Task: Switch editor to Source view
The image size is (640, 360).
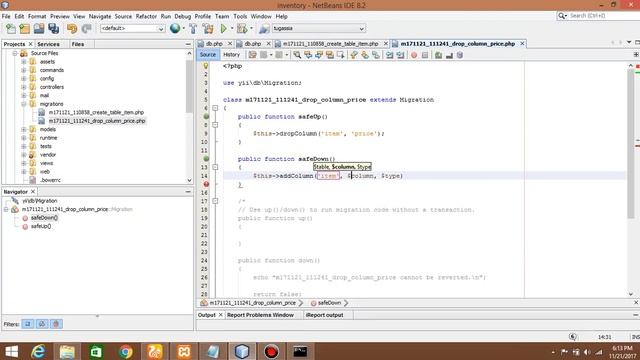Action: 208,55
